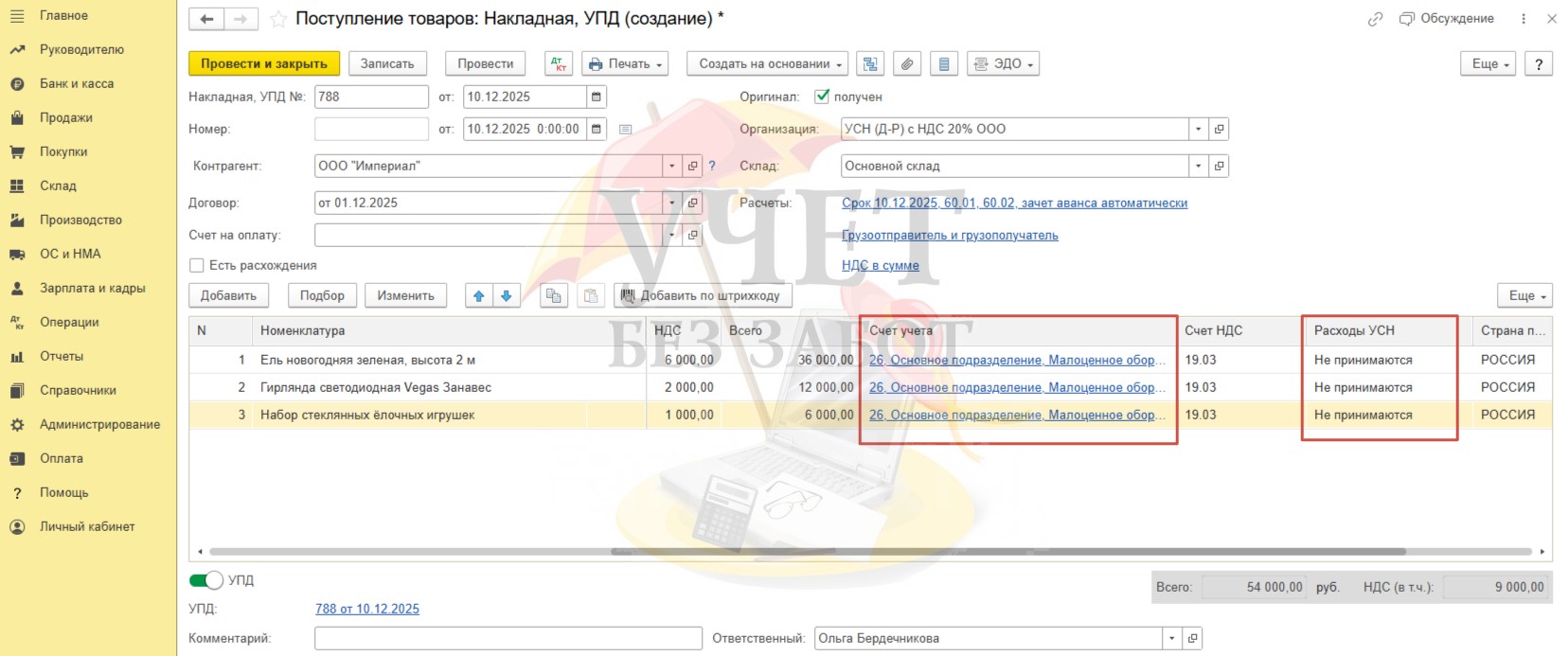Enable the Есть расхождения checkbox
The image size is (1568, 656).
click(x=197, y=265)
